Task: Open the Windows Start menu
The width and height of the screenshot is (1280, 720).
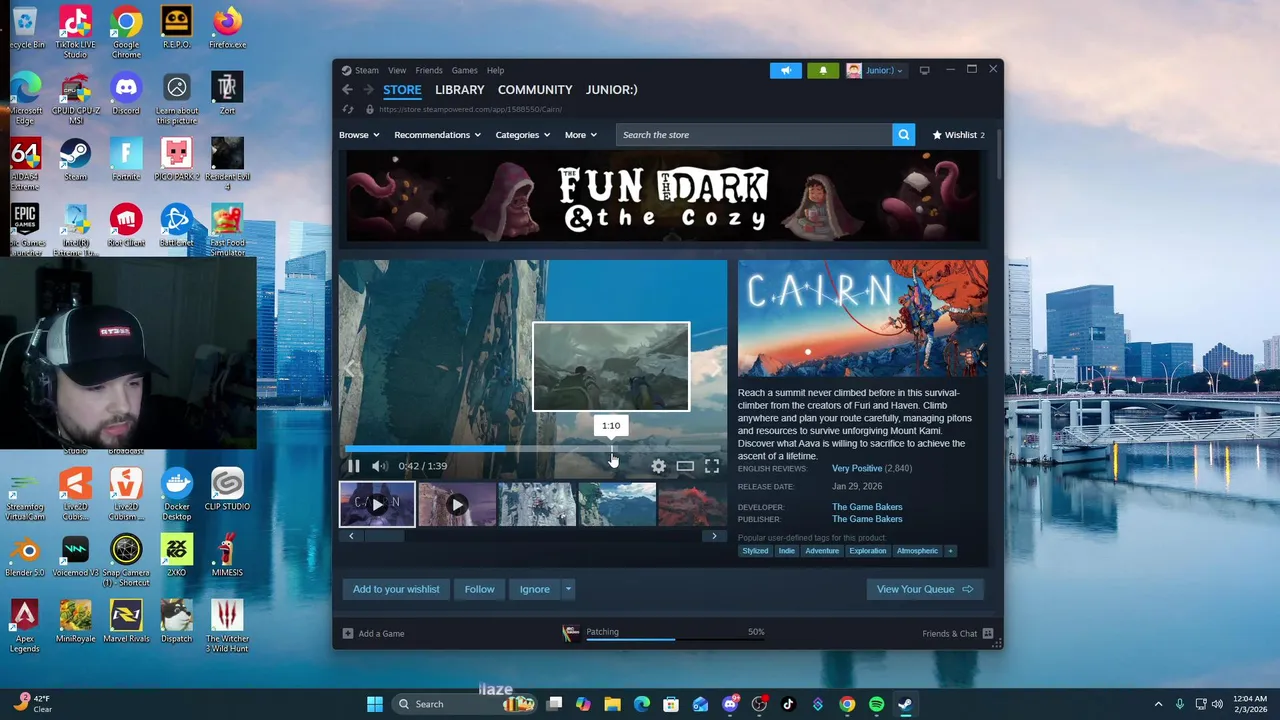Action: (x=375, y=704)
